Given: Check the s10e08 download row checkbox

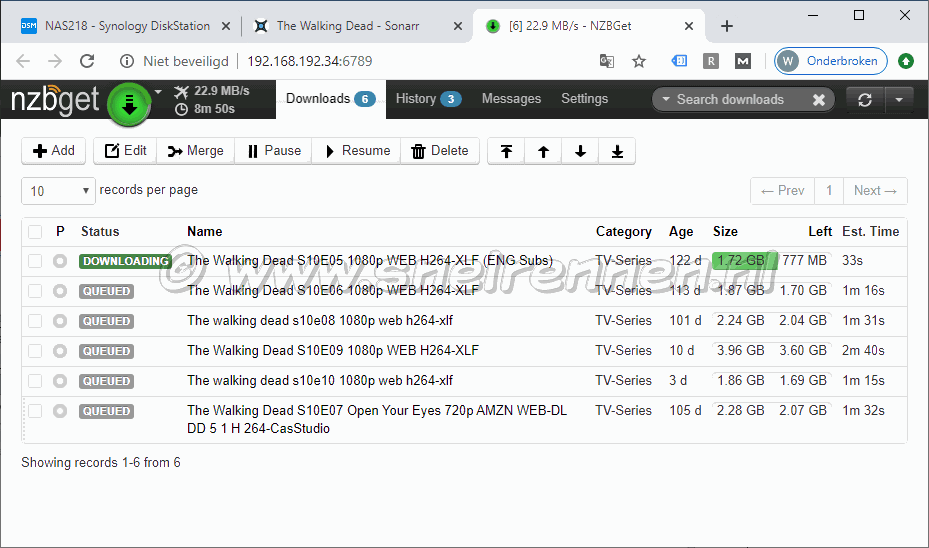Looking at the screenshot, I should tap(35, 321).
